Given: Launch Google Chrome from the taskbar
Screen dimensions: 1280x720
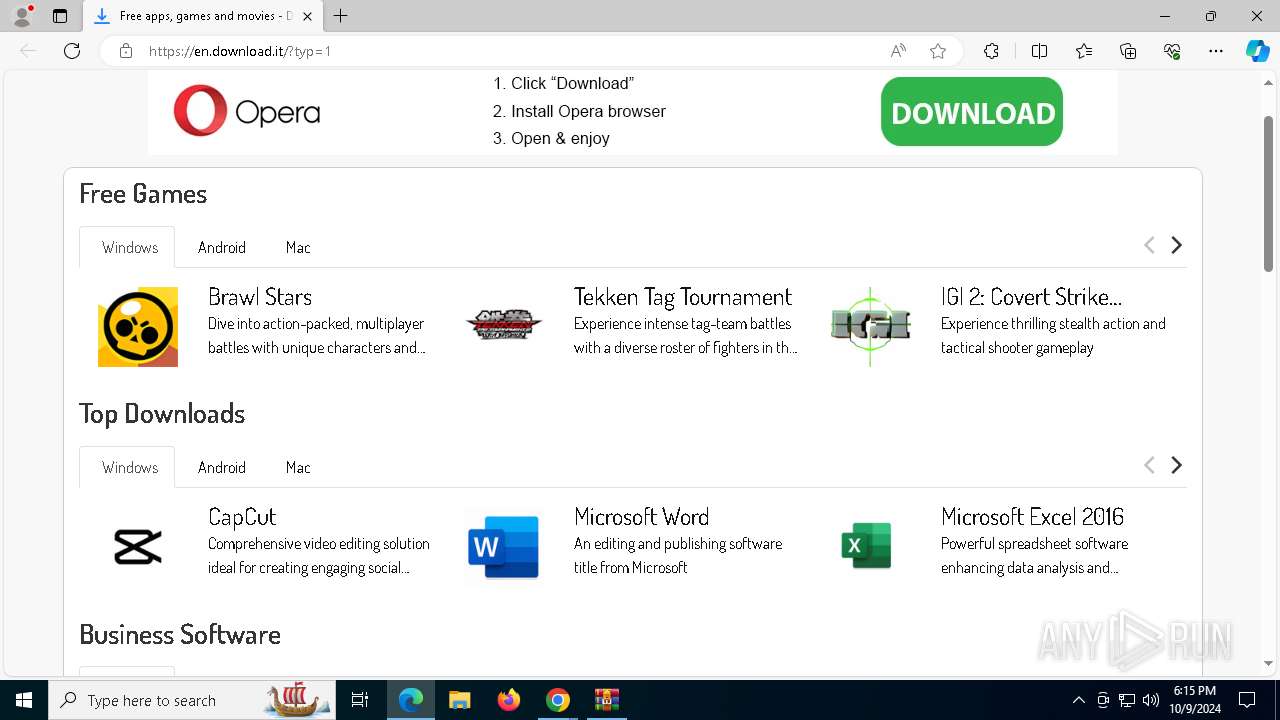Looking at the screenshot, I should (x=558, y=700).
